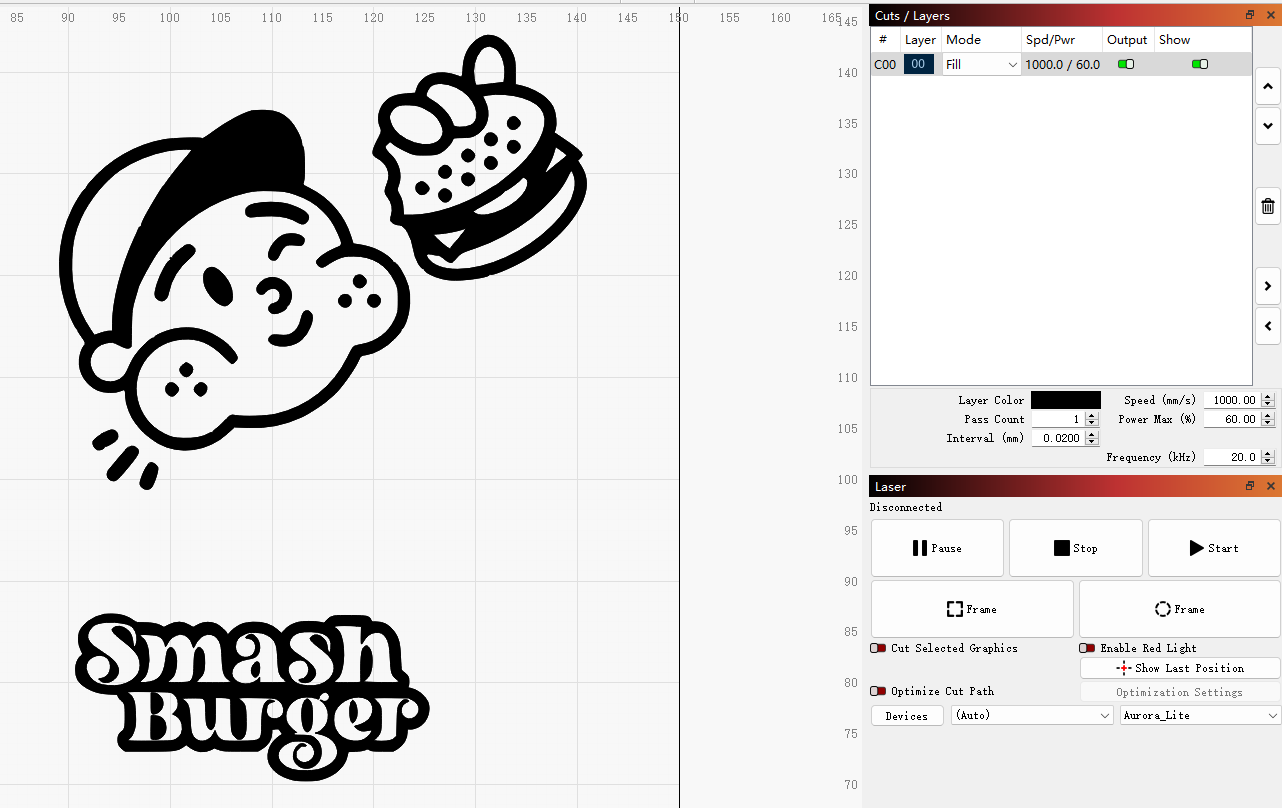Click Show Last Position button

(x=1180, y=668)
